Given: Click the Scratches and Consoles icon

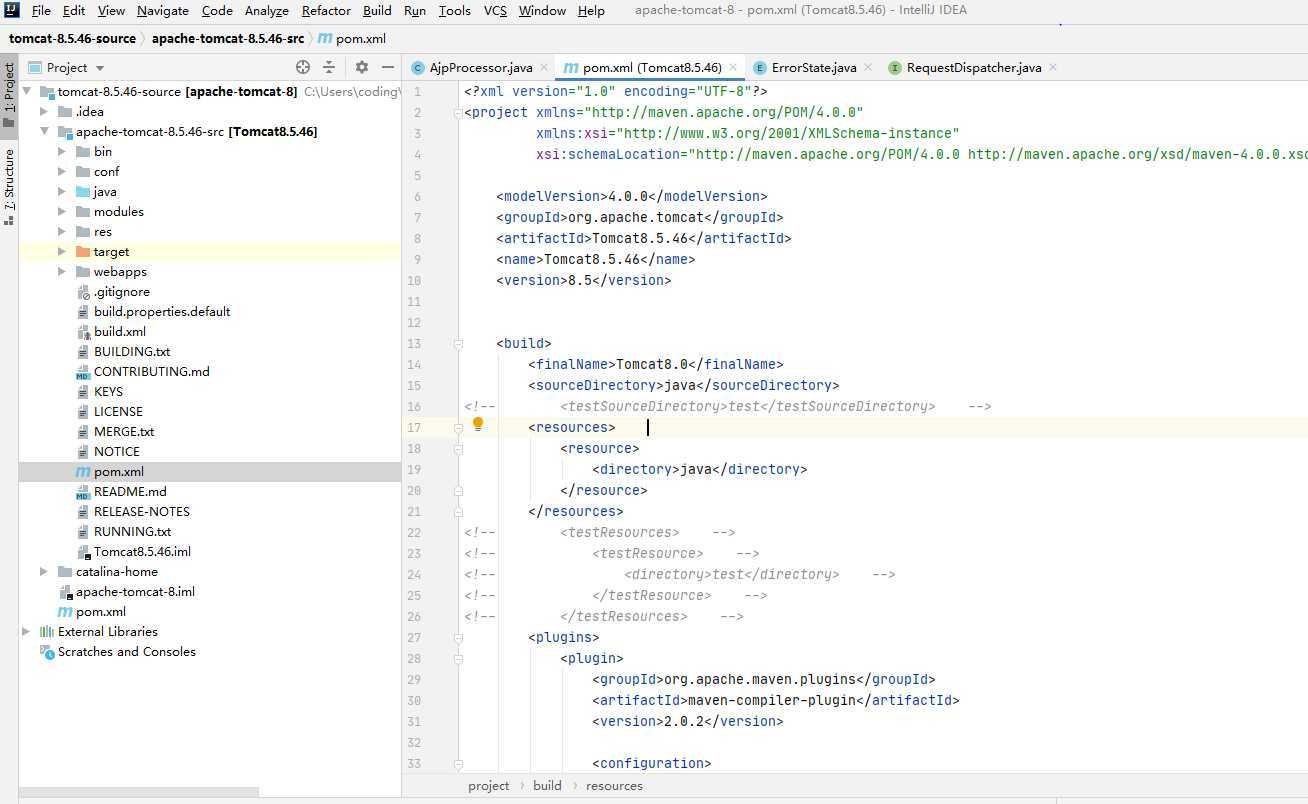Looking at the screenshot, I should click(x=47, y=651).
